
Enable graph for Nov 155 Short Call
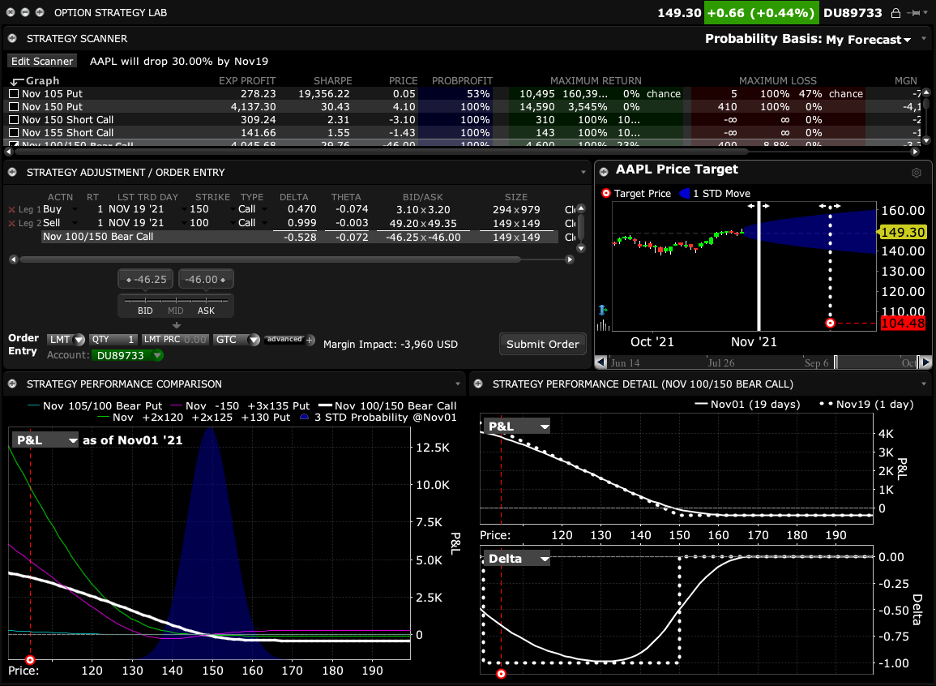14,133
